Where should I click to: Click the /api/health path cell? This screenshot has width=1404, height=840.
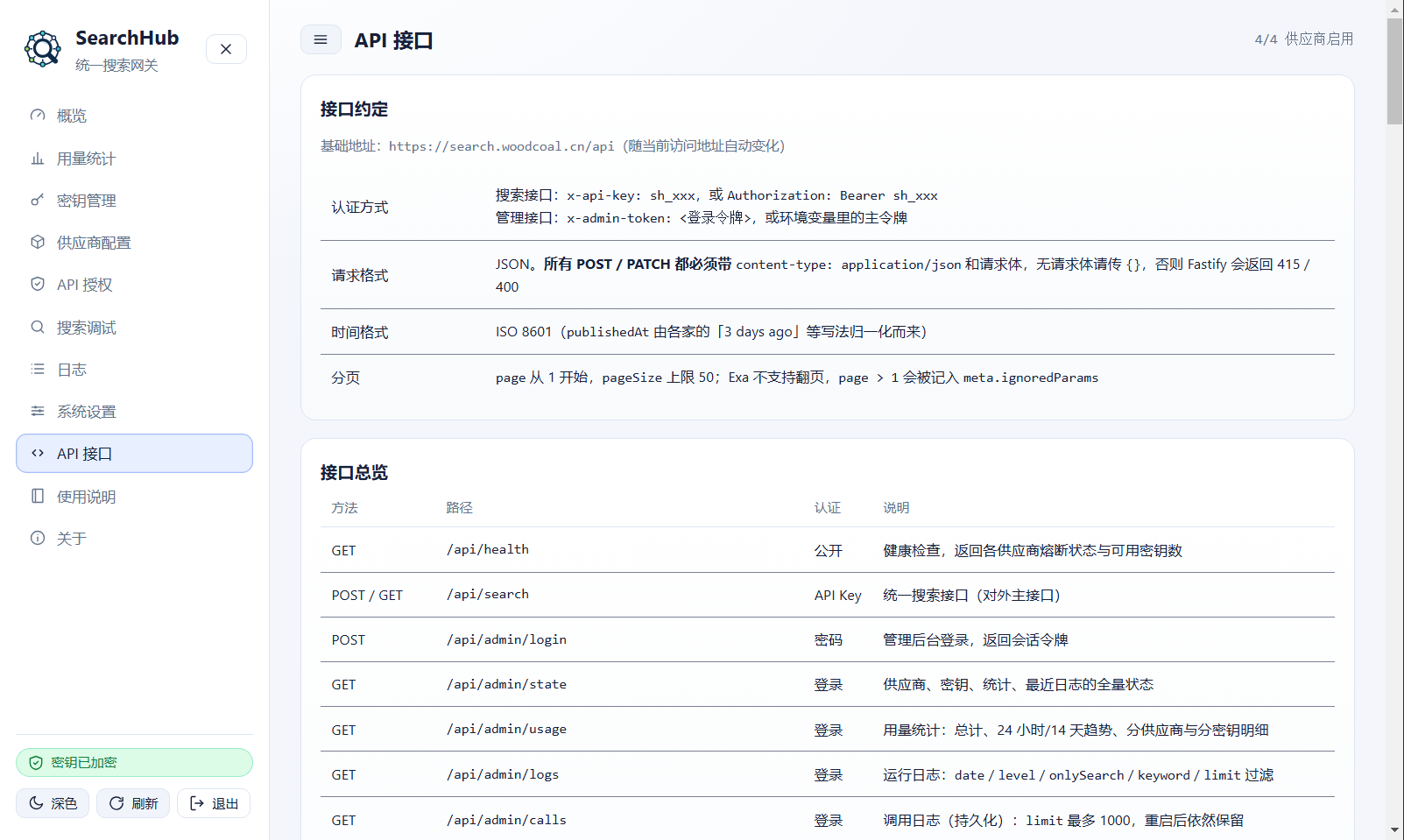point(488,550)
